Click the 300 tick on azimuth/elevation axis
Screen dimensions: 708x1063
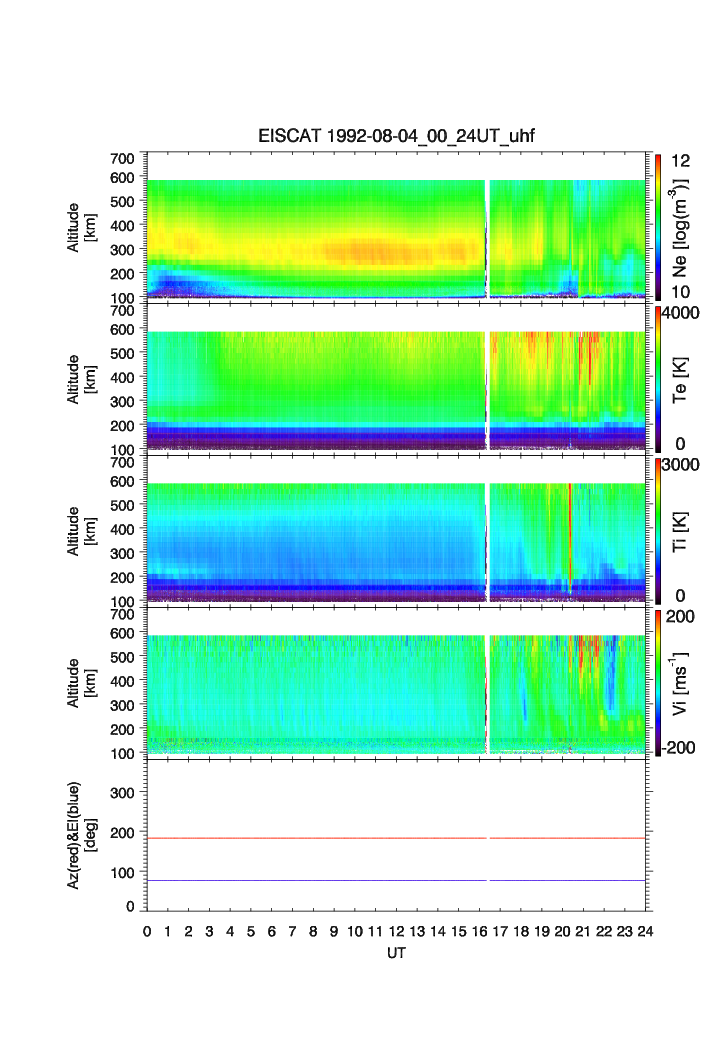tap(122, 793)
